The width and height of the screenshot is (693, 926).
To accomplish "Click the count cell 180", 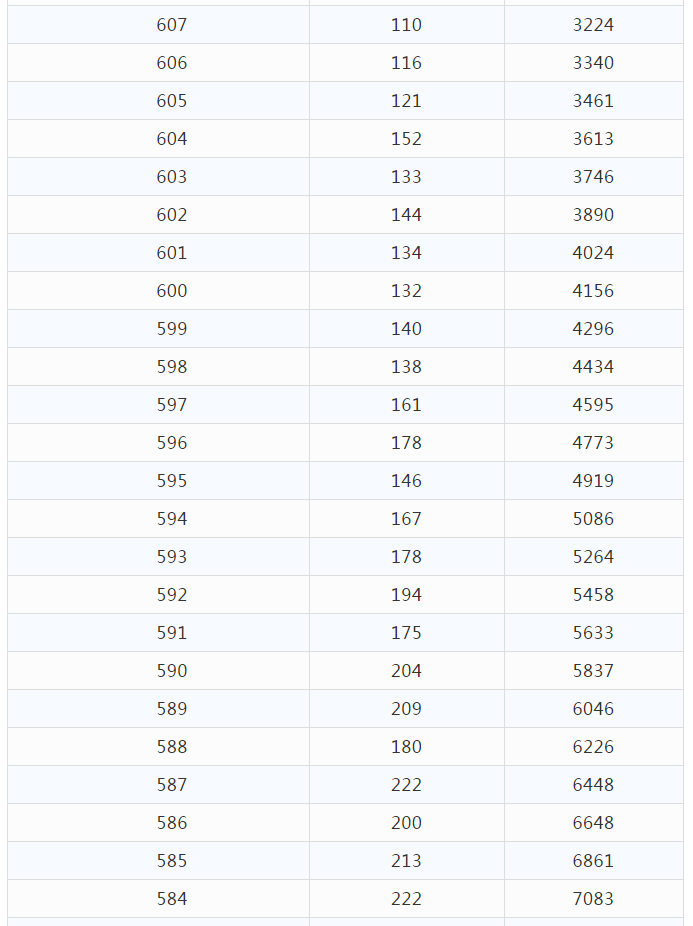I will (406, 747).
